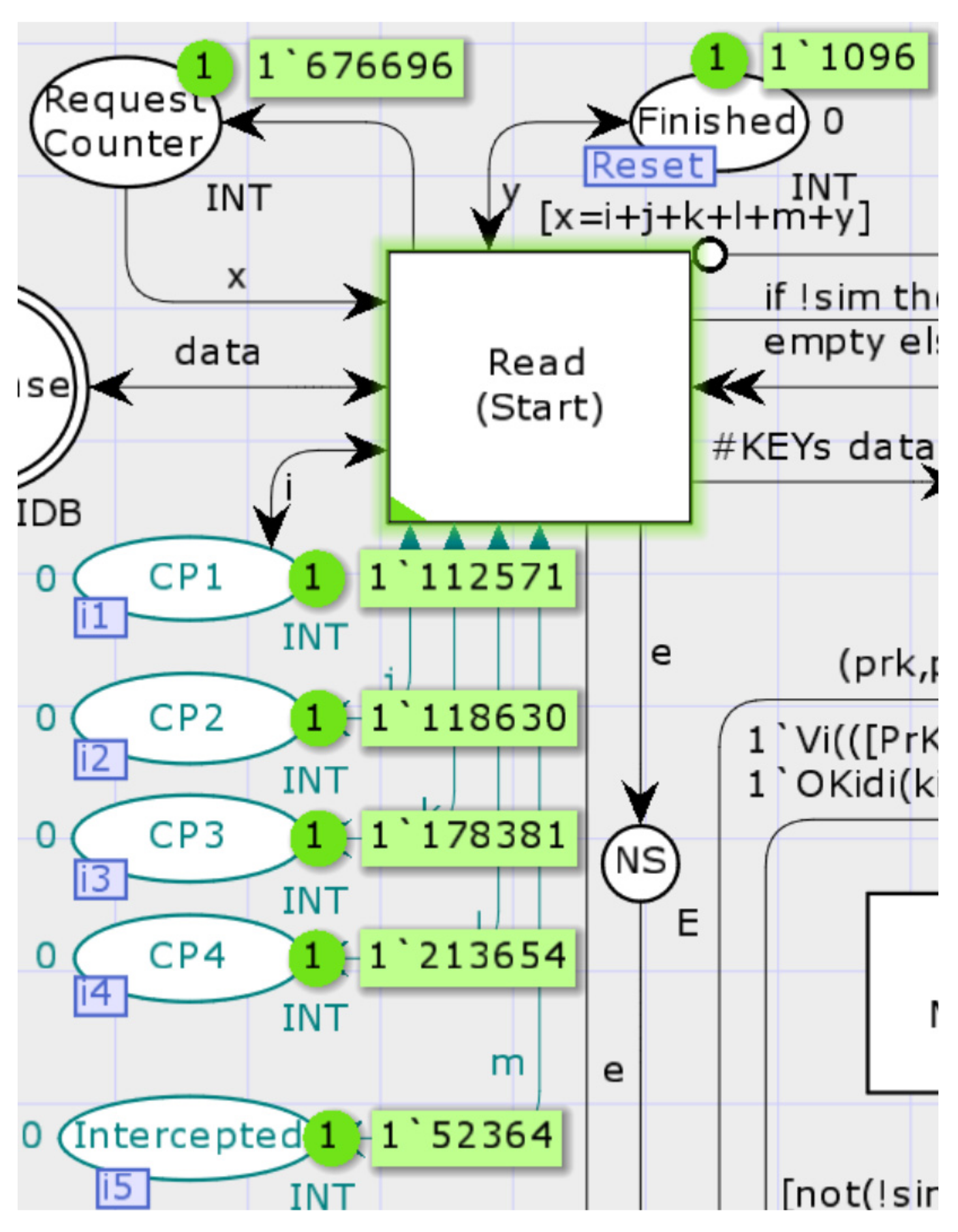
Task: Click the small circle at Read transition's top-right corner
Action: point(709,254)
